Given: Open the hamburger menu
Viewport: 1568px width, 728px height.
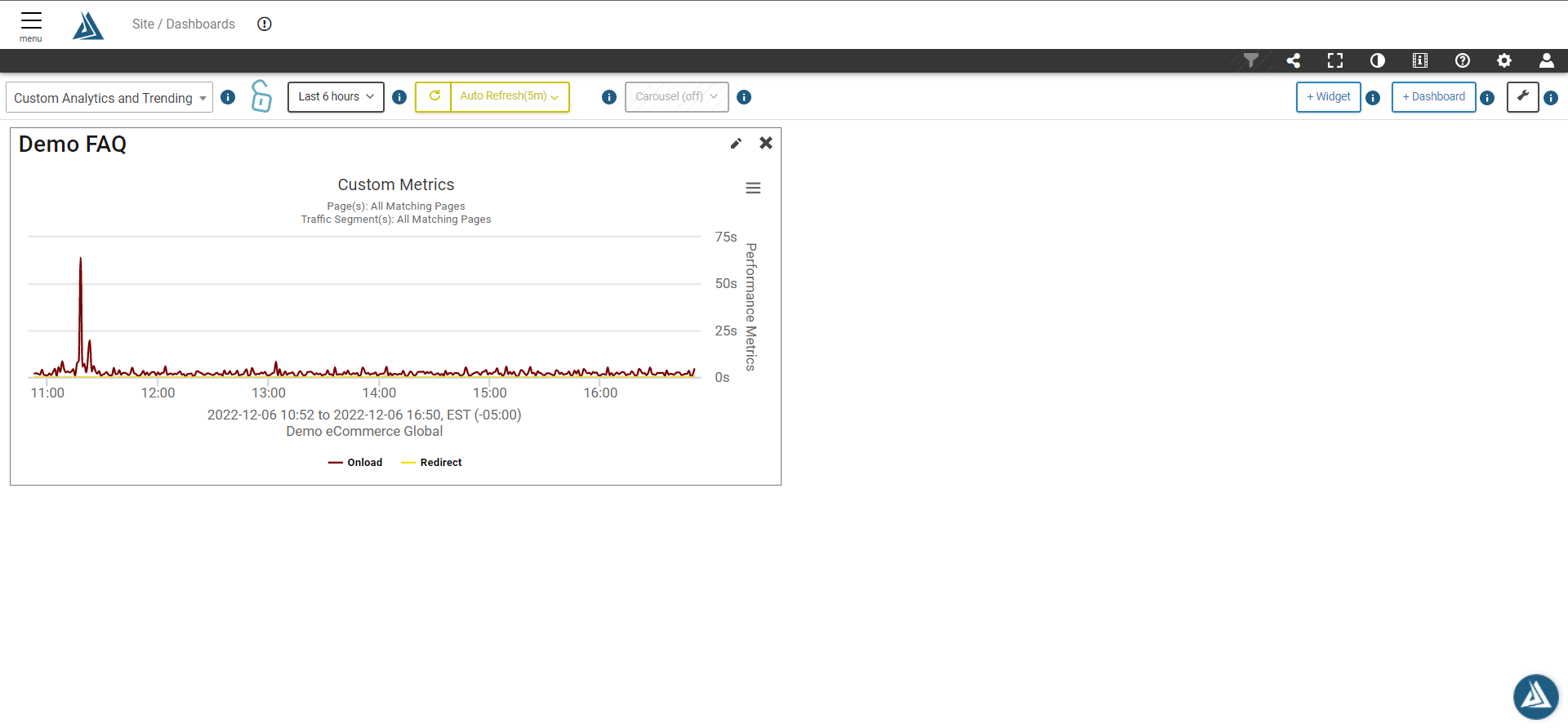Looking at the screenshot, I should pyautogui.click(x=31, y=26).
